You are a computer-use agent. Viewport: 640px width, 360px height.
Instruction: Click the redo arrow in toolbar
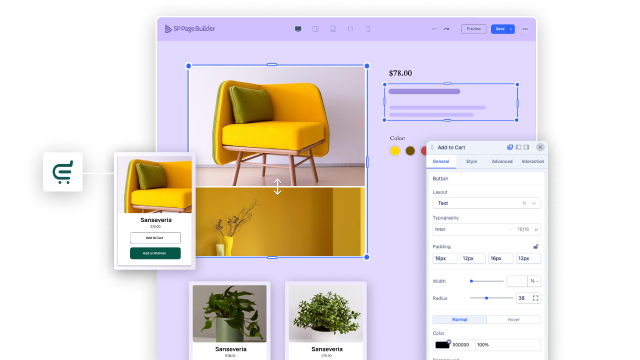[447, 29]
